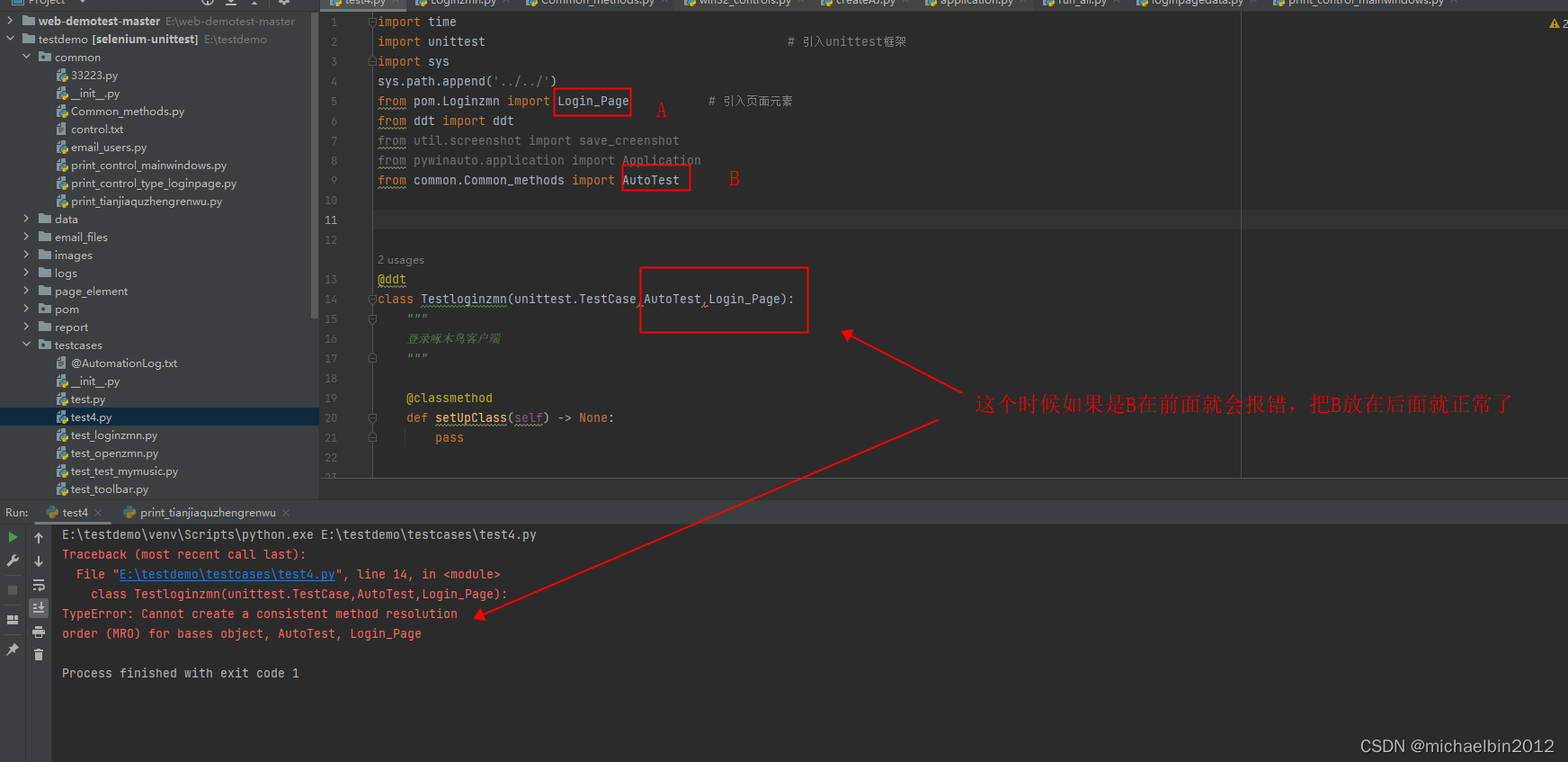Click the folder icon of the pom package
This screenshot has width=1568, height=762.
pos(45,309)
